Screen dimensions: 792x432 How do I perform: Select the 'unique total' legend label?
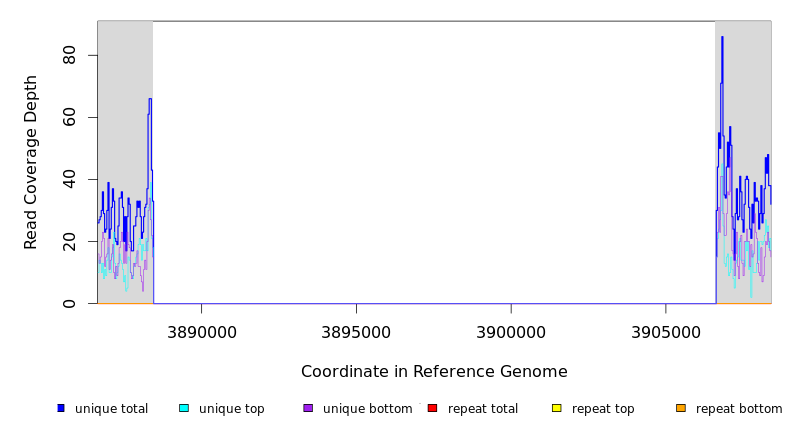point(111,409)
